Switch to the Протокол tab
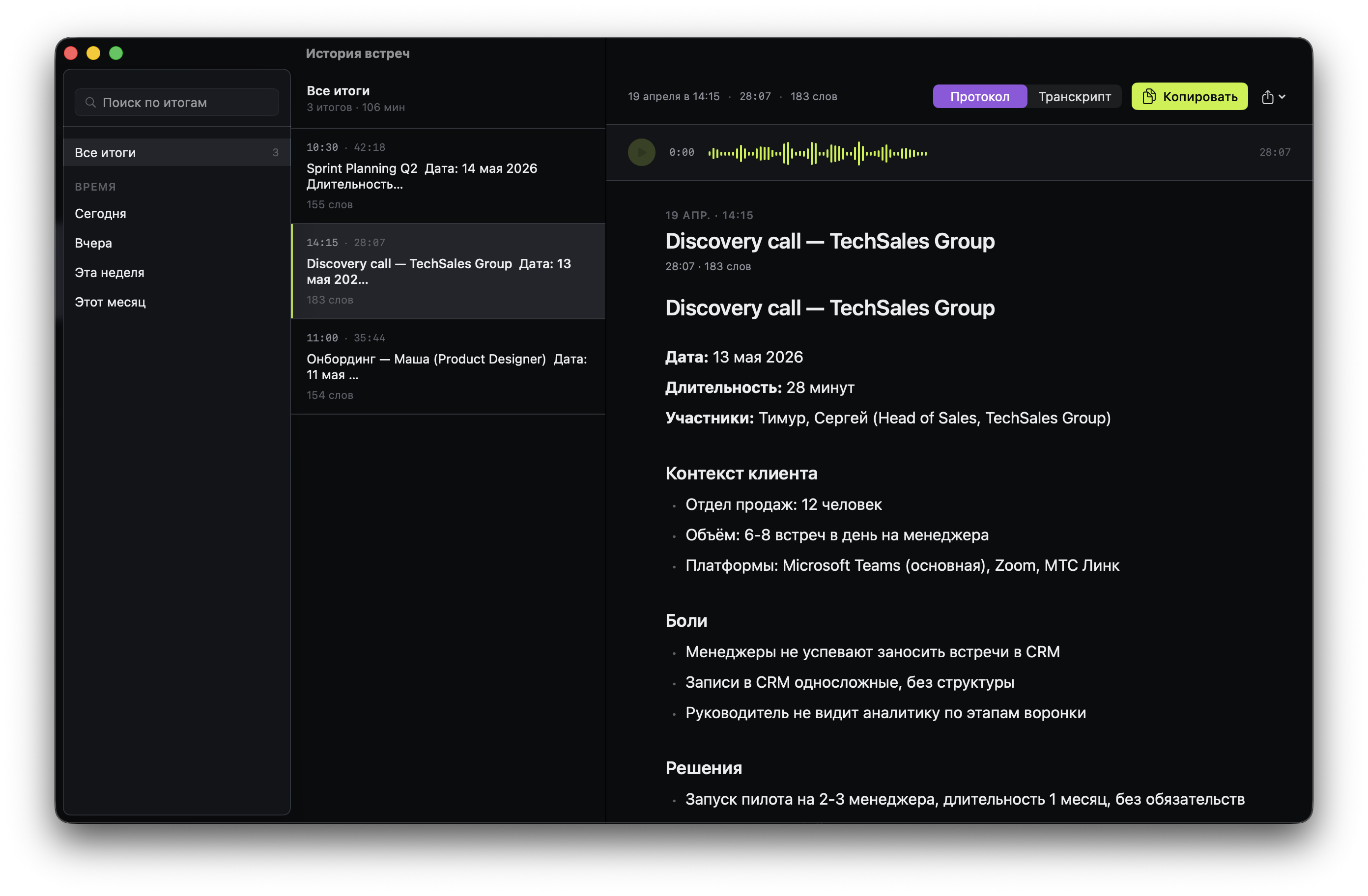 (x=979, y=97)
